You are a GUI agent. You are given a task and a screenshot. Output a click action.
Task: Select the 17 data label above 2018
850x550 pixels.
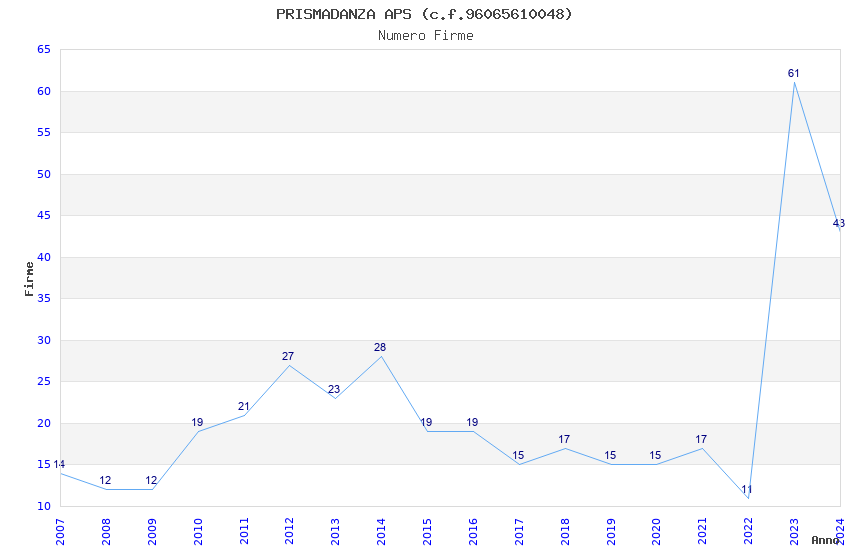pos(564,439)
